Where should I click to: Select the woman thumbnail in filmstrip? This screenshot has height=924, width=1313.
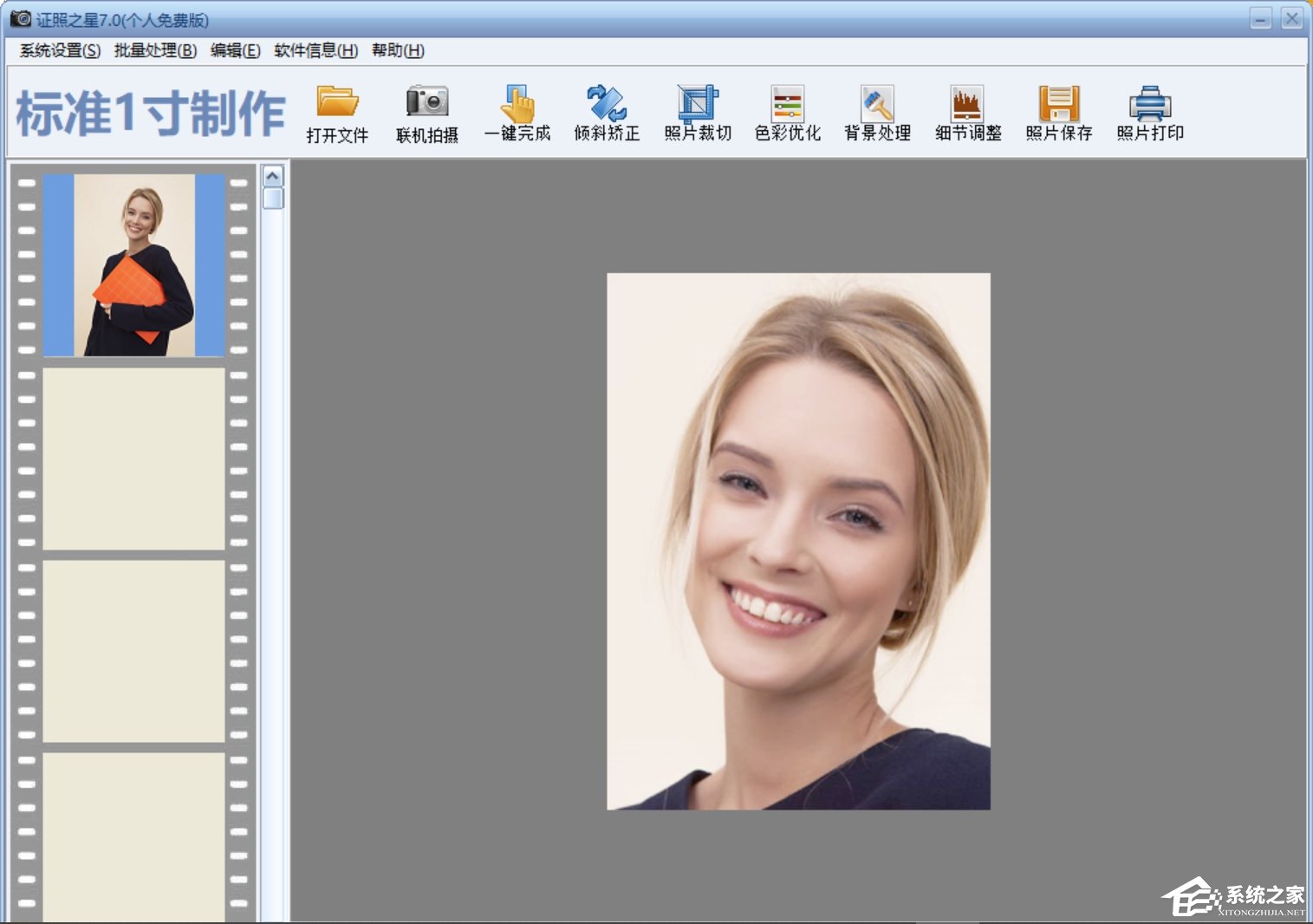click(134, 265)
